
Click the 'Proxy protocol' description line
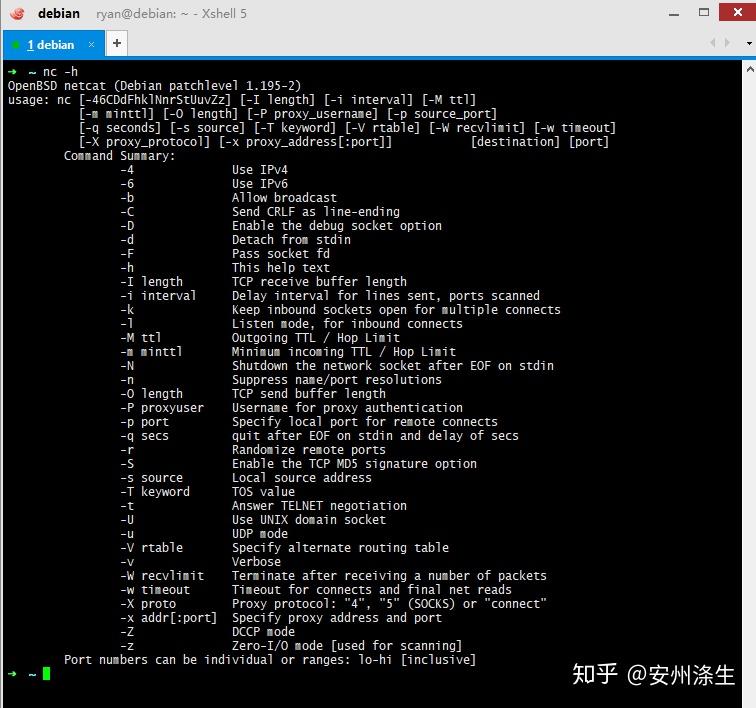pos(390,603)
